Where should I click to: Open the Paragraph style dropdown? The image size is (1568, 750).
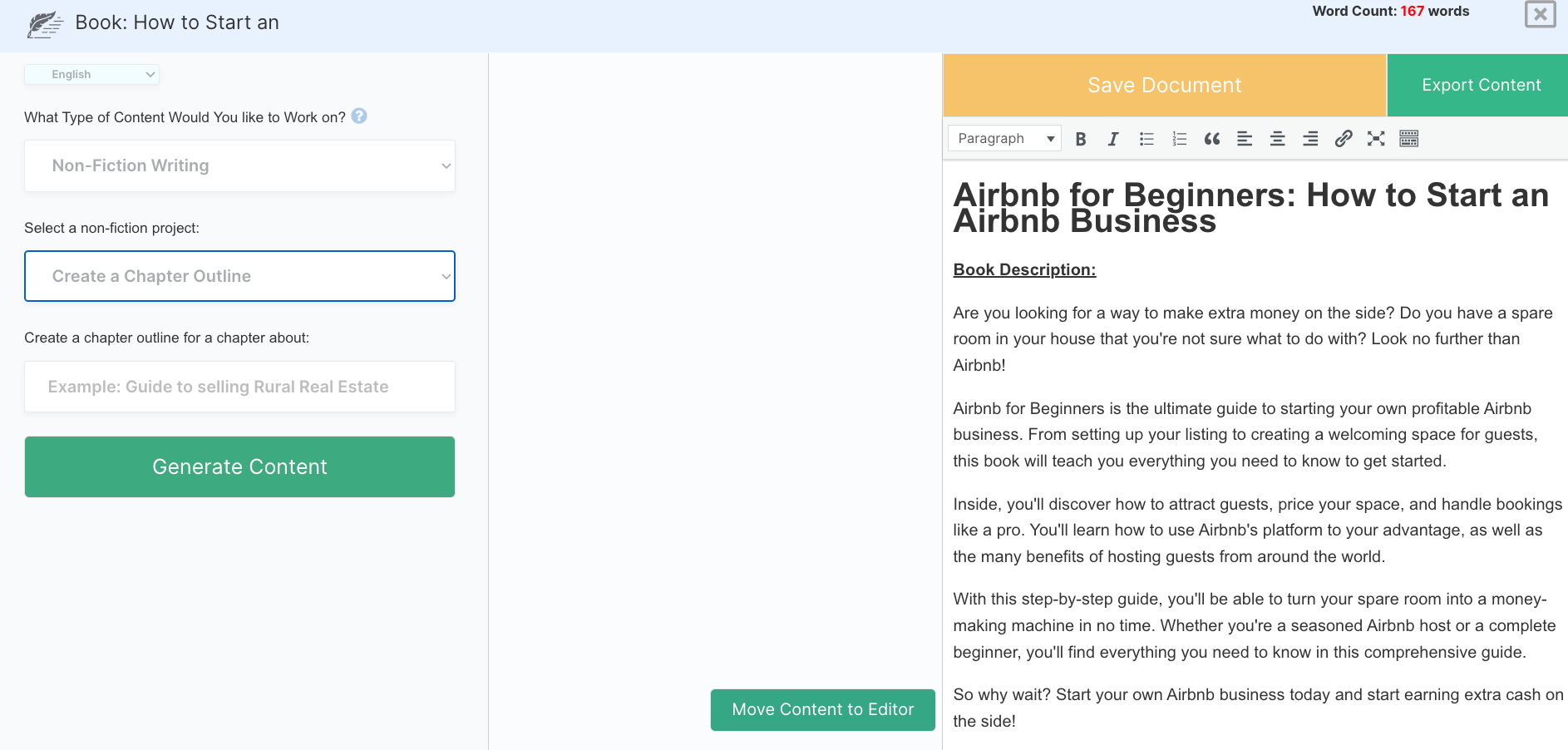pos(1004,139)
